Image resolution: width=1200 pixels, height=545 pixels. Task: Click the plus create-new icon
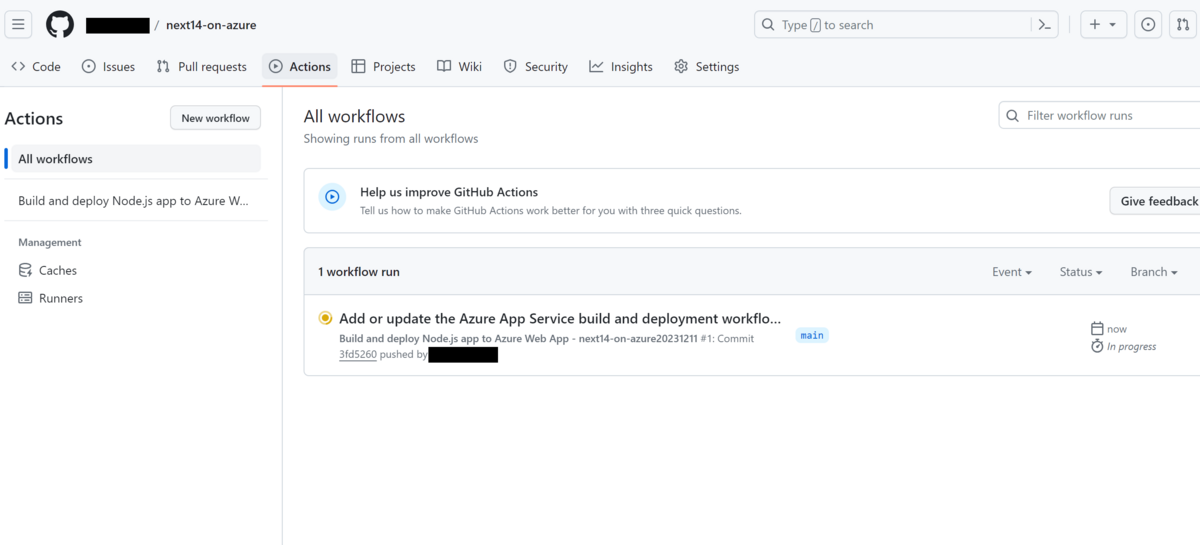tap(1095, 25)
